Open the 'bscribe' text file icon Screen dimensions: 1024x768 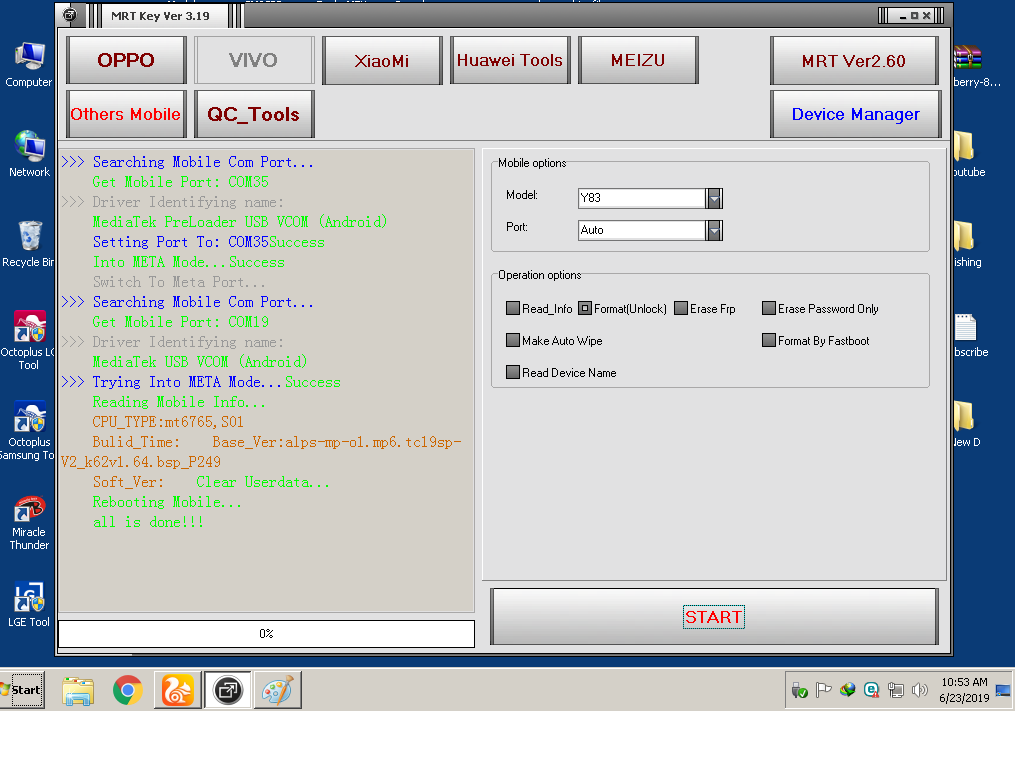(x=965, y=327)
